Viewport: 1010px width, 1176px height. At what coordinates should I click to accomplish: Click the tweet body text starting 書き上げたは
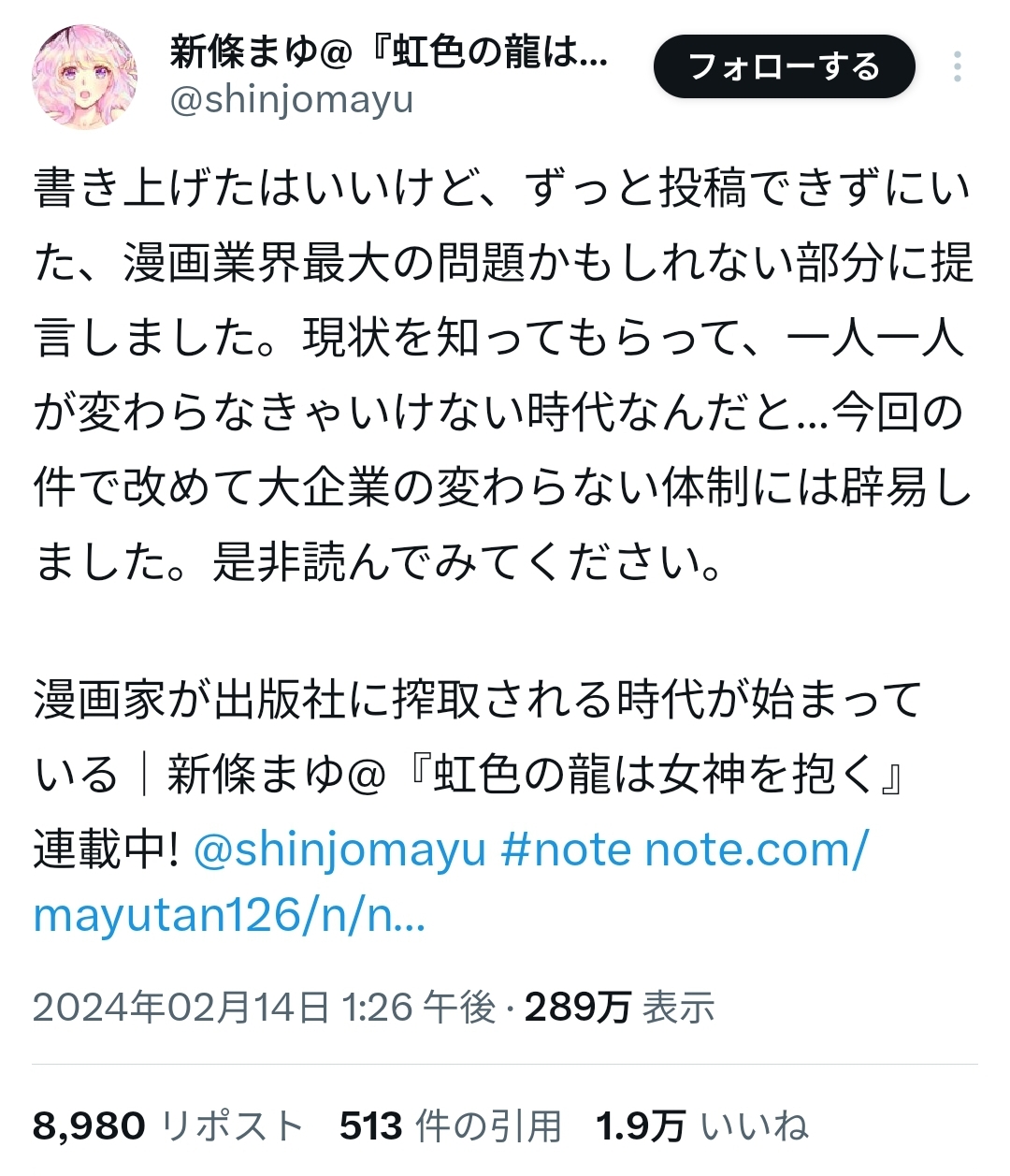click(x=503, y=375)
